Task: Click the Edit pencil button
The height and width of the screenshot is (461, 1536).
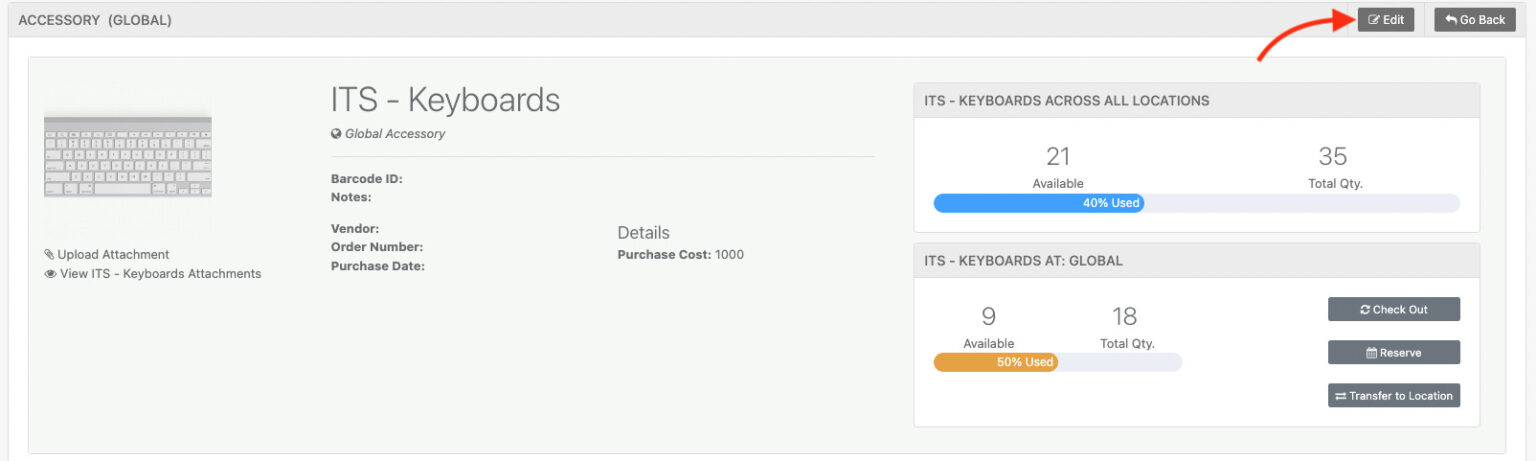Action: (x=1385, y=20)
